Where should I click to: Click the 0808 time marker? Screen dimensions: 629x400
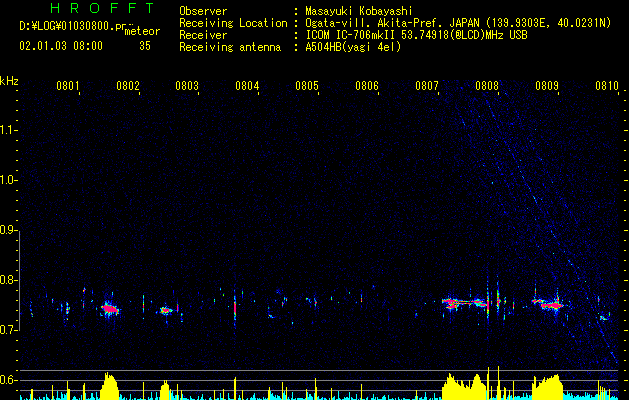[x=487, y=86]
